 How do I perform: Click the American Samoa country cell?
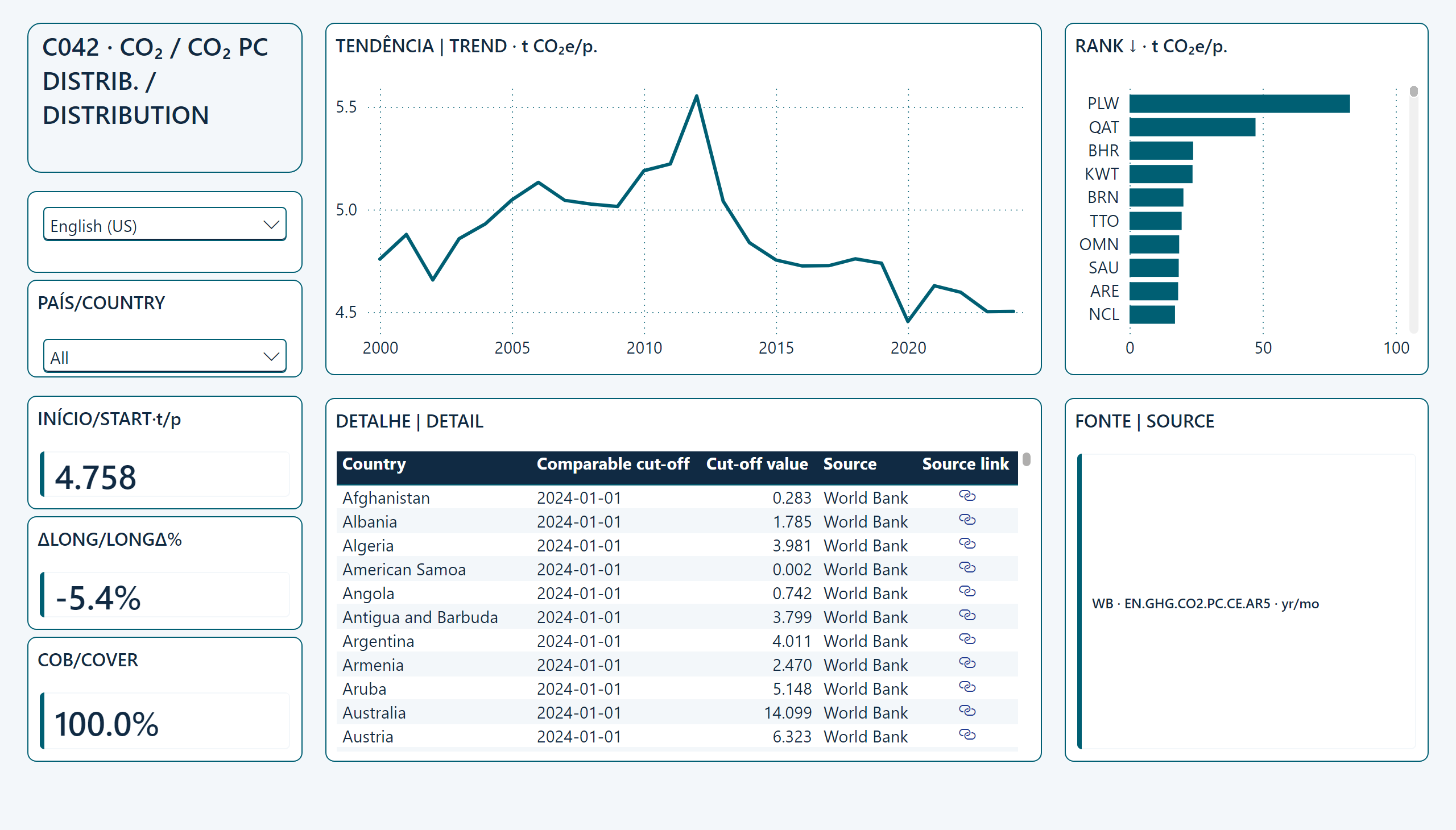click(x=404, y=570)
